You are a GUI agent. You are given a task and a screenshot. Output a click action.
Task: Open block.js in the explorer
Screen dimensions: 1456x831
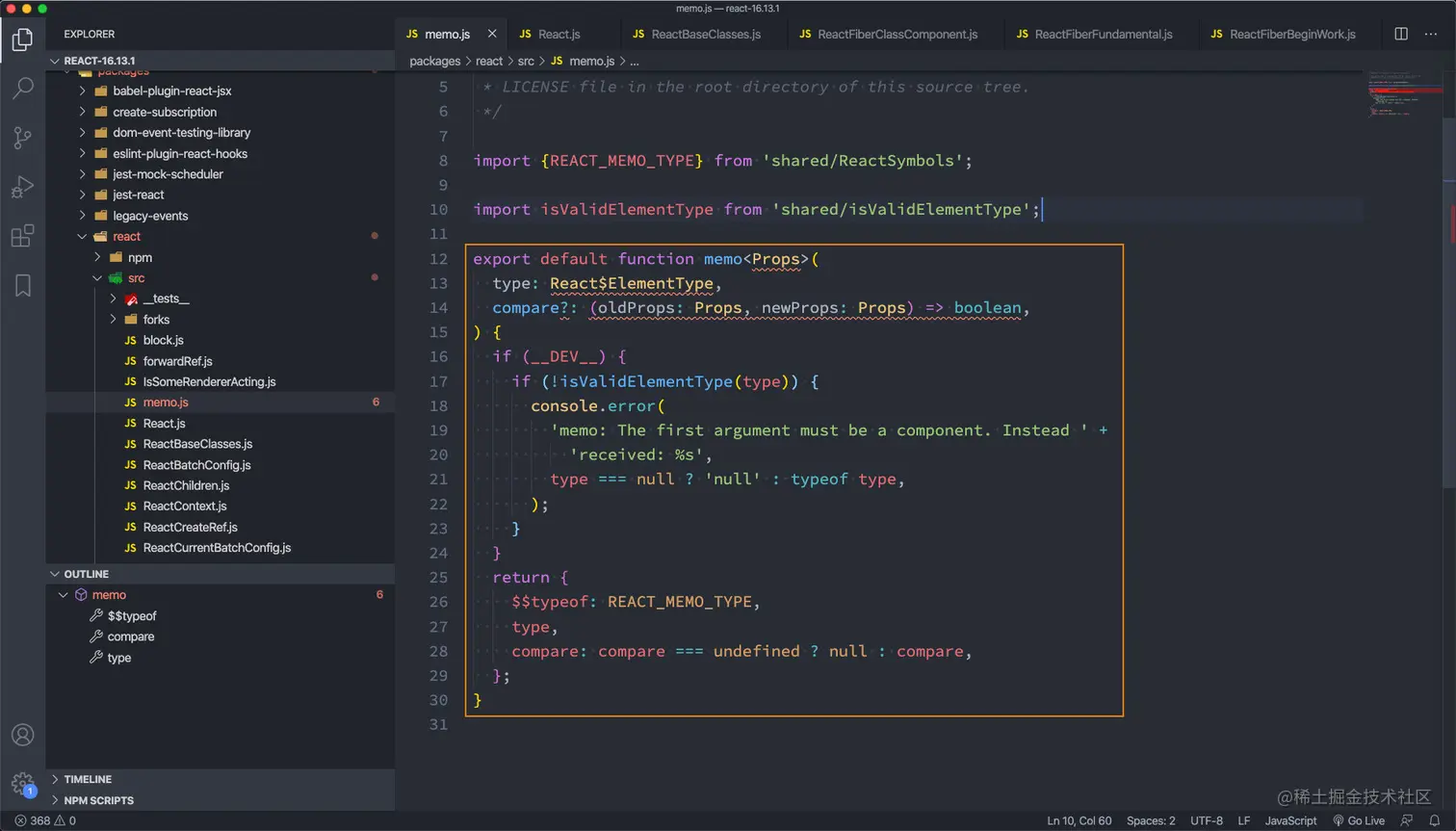click(x=220, y=340)
